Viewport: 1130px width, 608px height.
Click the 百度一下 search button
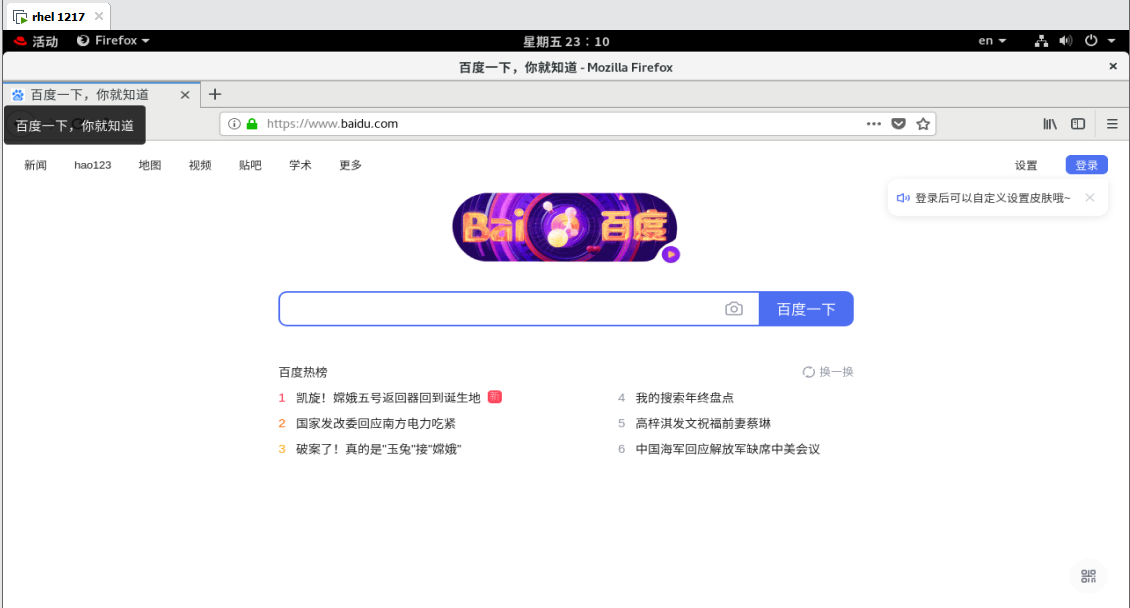pyautogui.click(x=806, y=309)
